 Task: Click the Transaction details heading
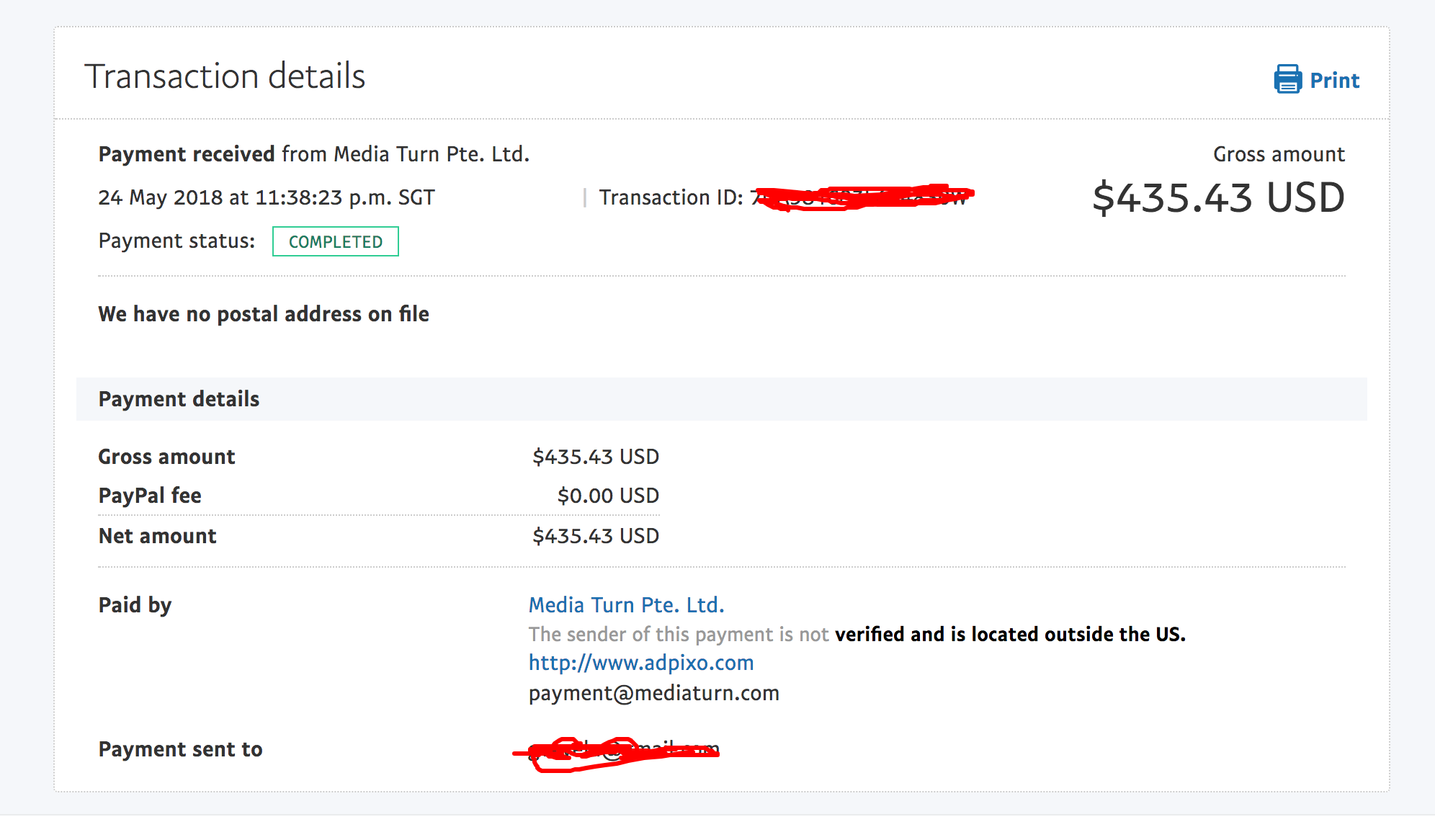225,76
